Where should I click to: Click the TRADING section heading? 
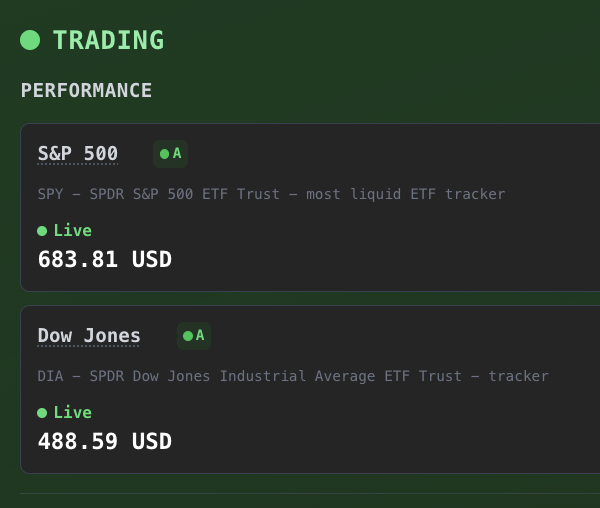click(108, 40)
